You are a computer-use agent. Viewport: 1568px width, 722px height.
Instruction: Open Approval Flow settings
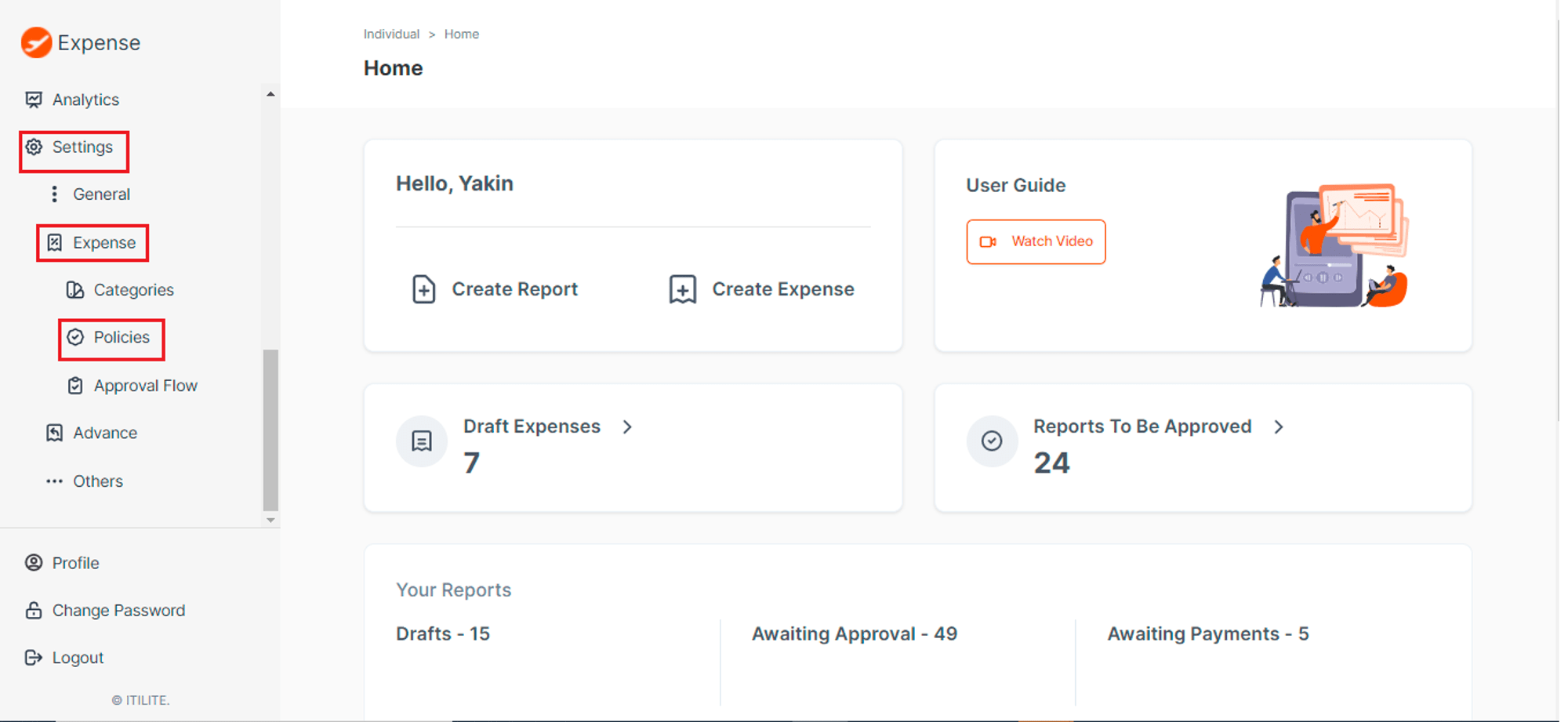click(x=146, y=386)
